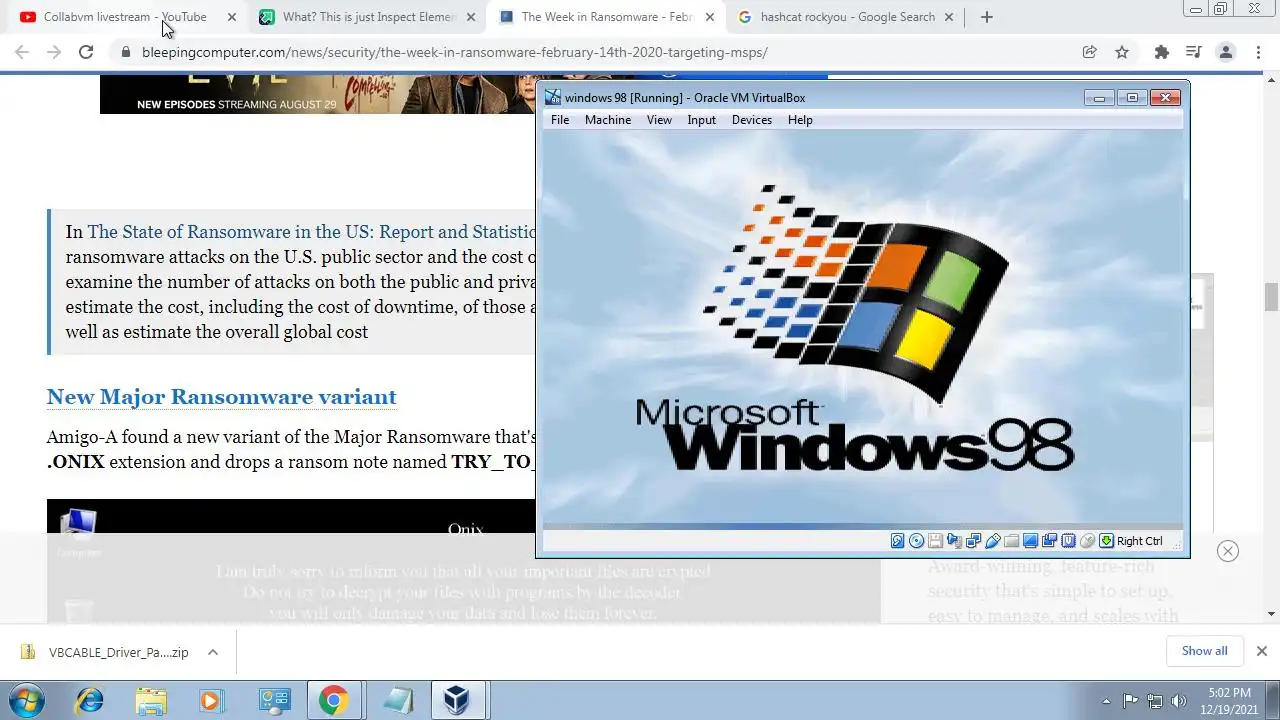
Task: Close the hashcat rockyou Google Search tab
Action: (x=950, y=17)
